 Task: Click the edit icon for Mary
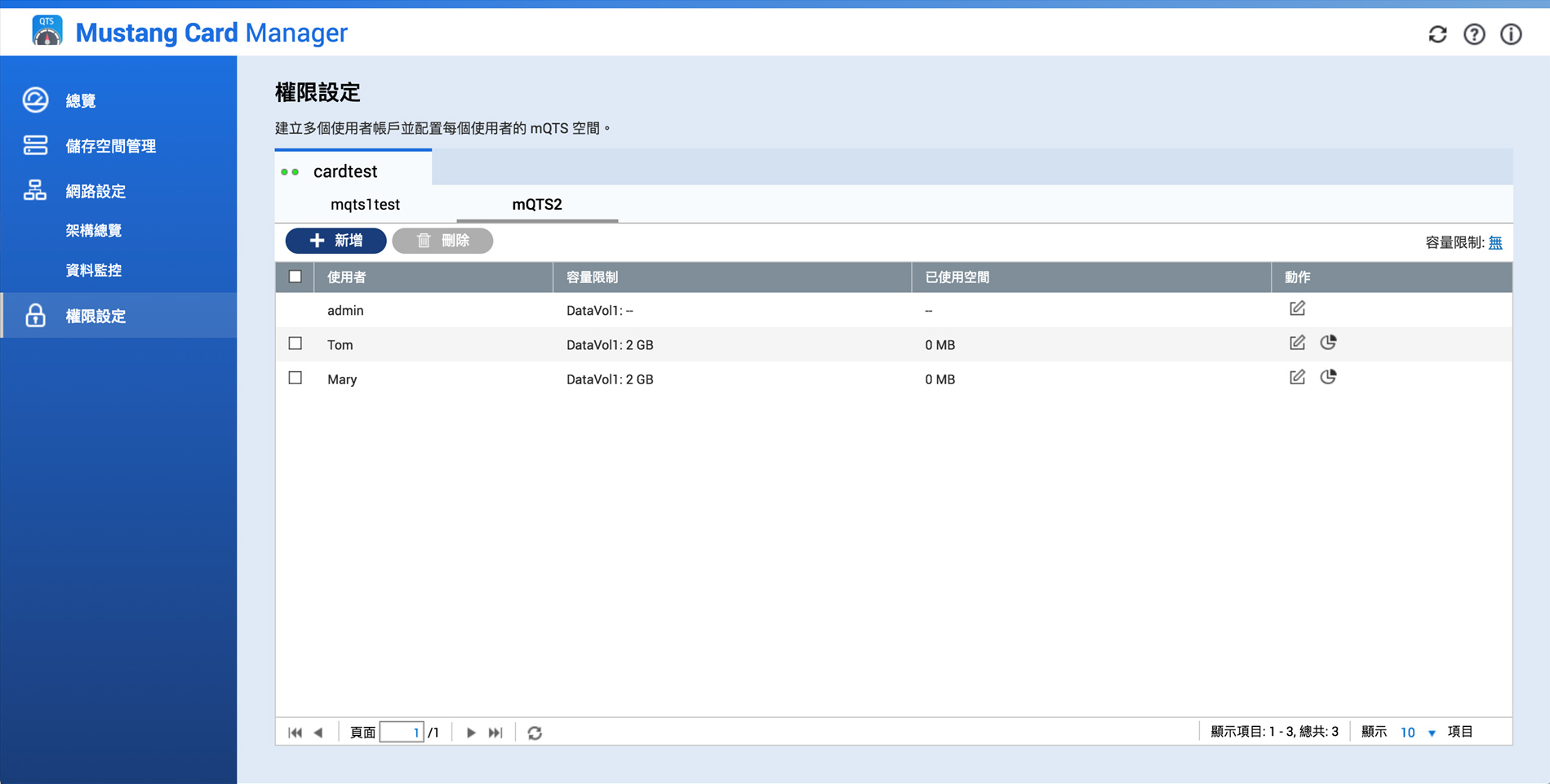tap(1297, 377)
